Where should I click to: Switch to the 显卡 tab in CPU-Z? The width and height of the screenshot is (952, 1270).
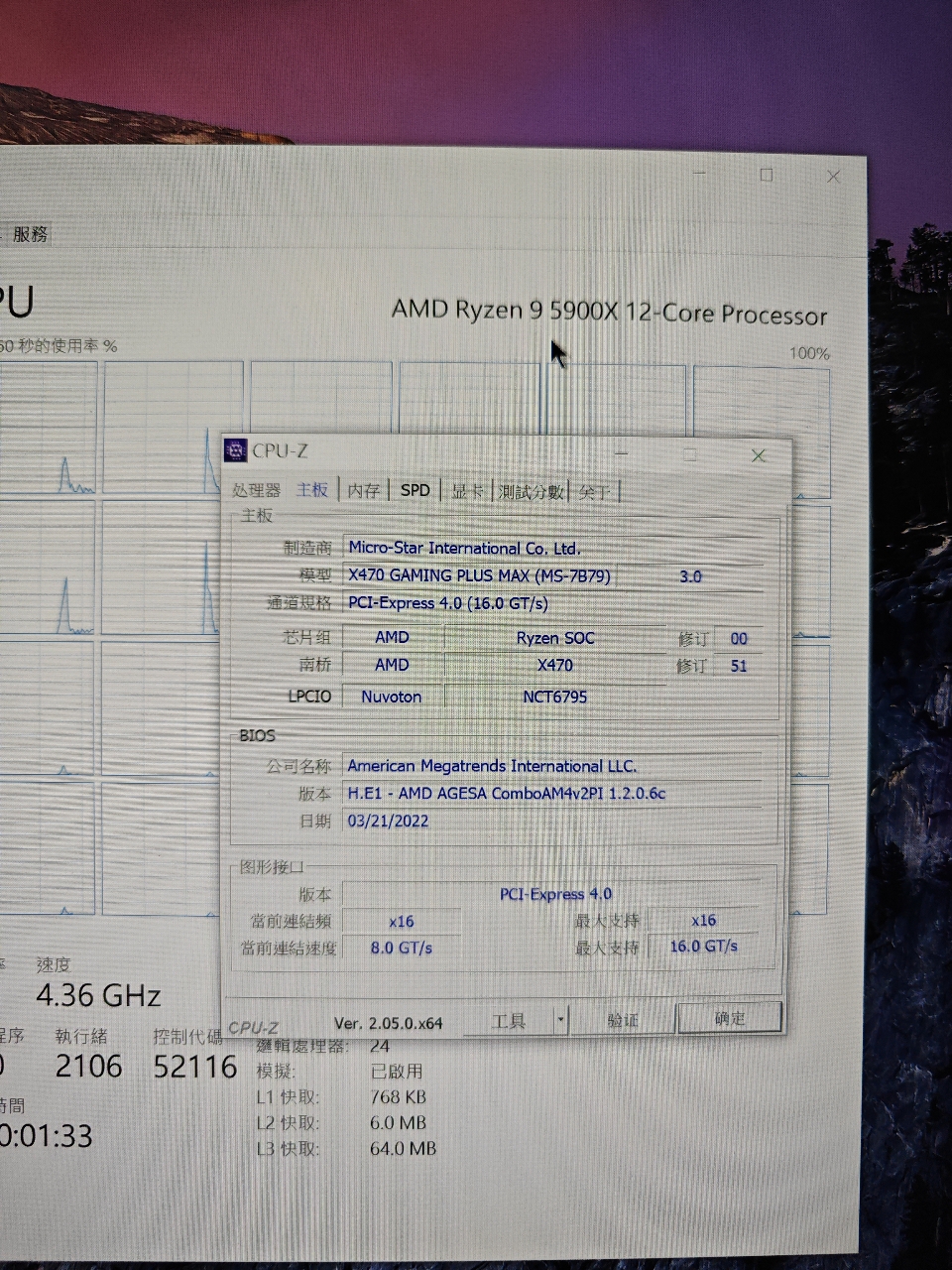[468, 490]
